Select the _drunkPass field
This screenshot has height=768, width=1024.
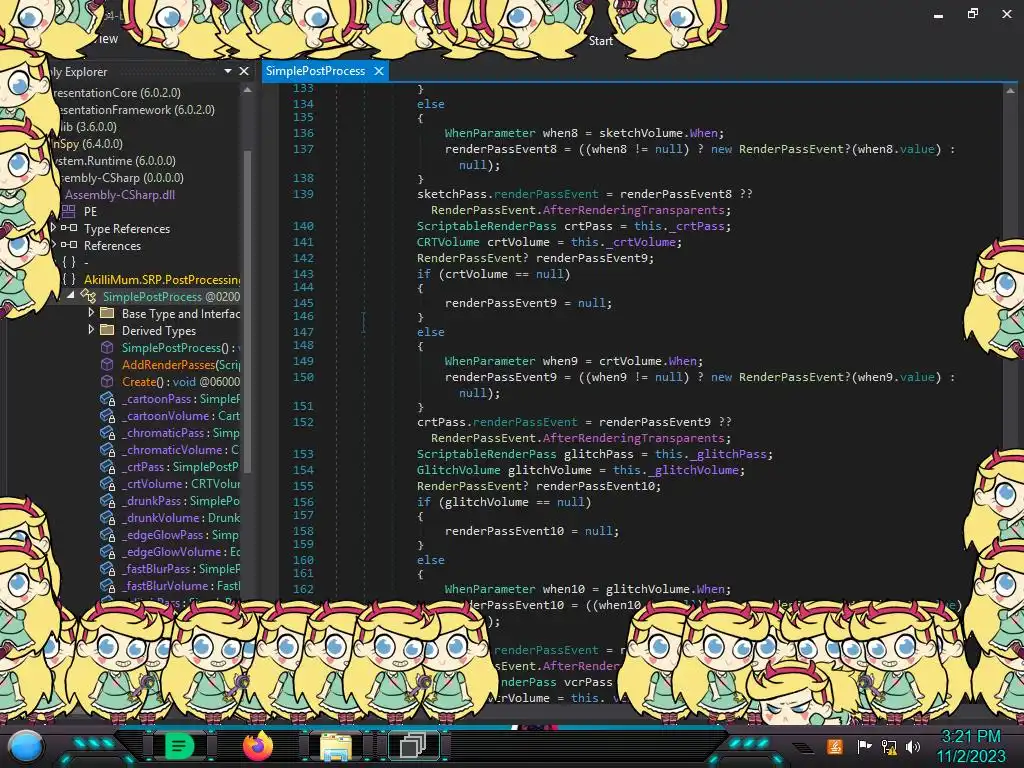(181, 501)
